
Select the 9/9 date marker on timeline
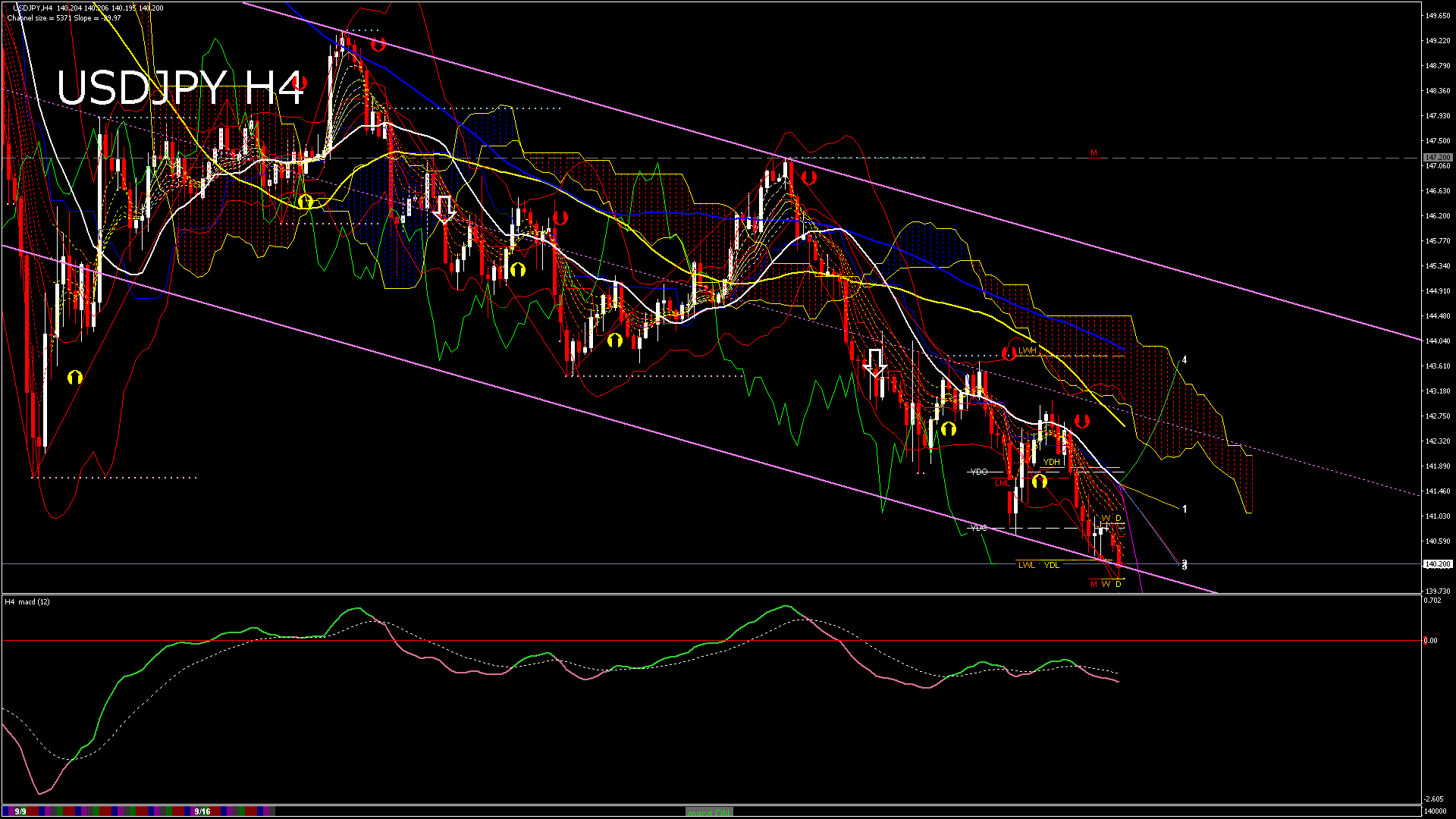(x=20, y=811)
